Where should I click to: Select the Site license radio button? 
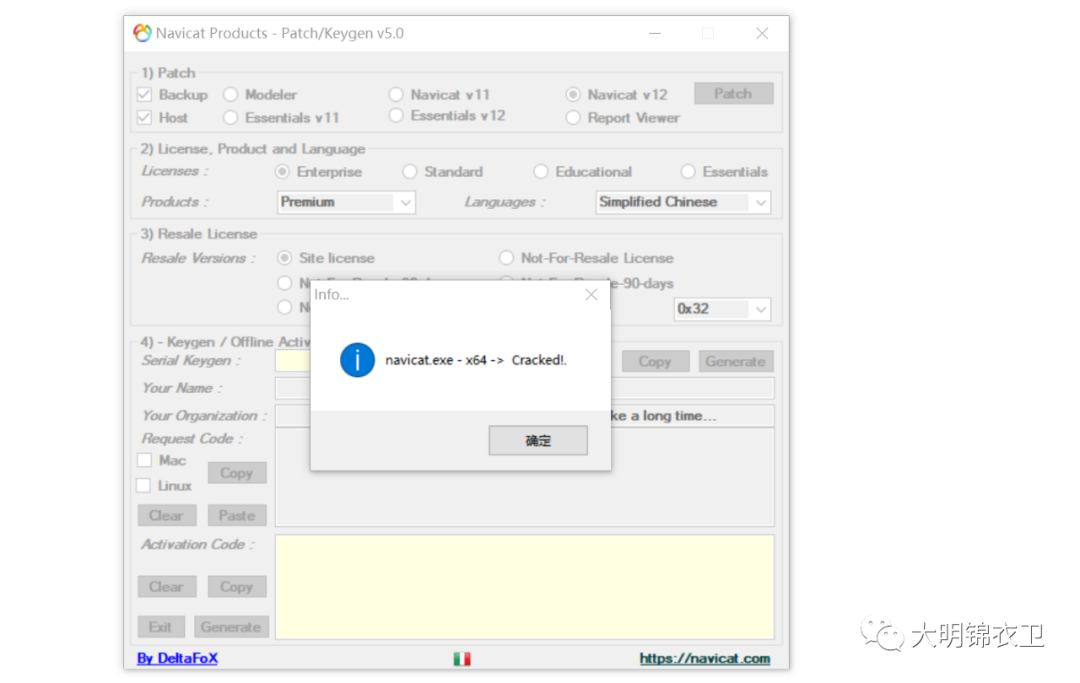[x=284, y=258]
